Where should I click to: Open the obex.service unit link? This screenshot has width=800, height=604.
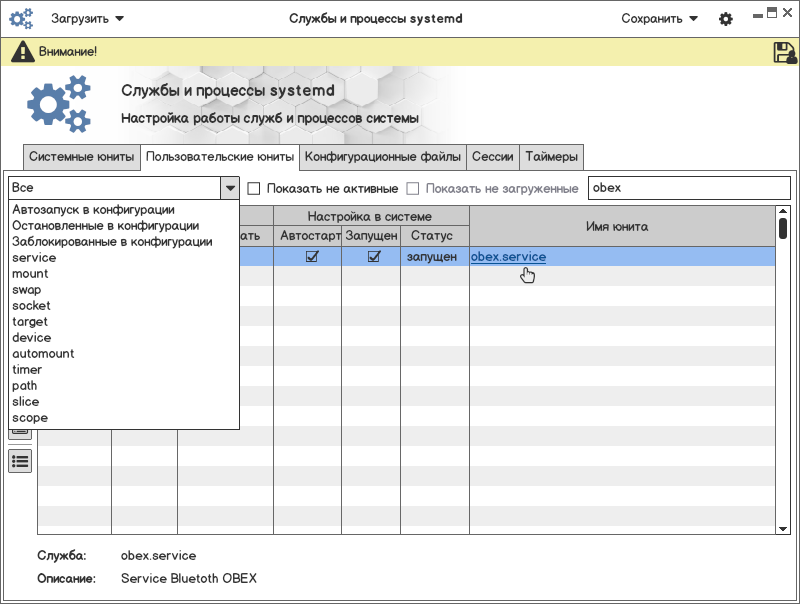508,257
